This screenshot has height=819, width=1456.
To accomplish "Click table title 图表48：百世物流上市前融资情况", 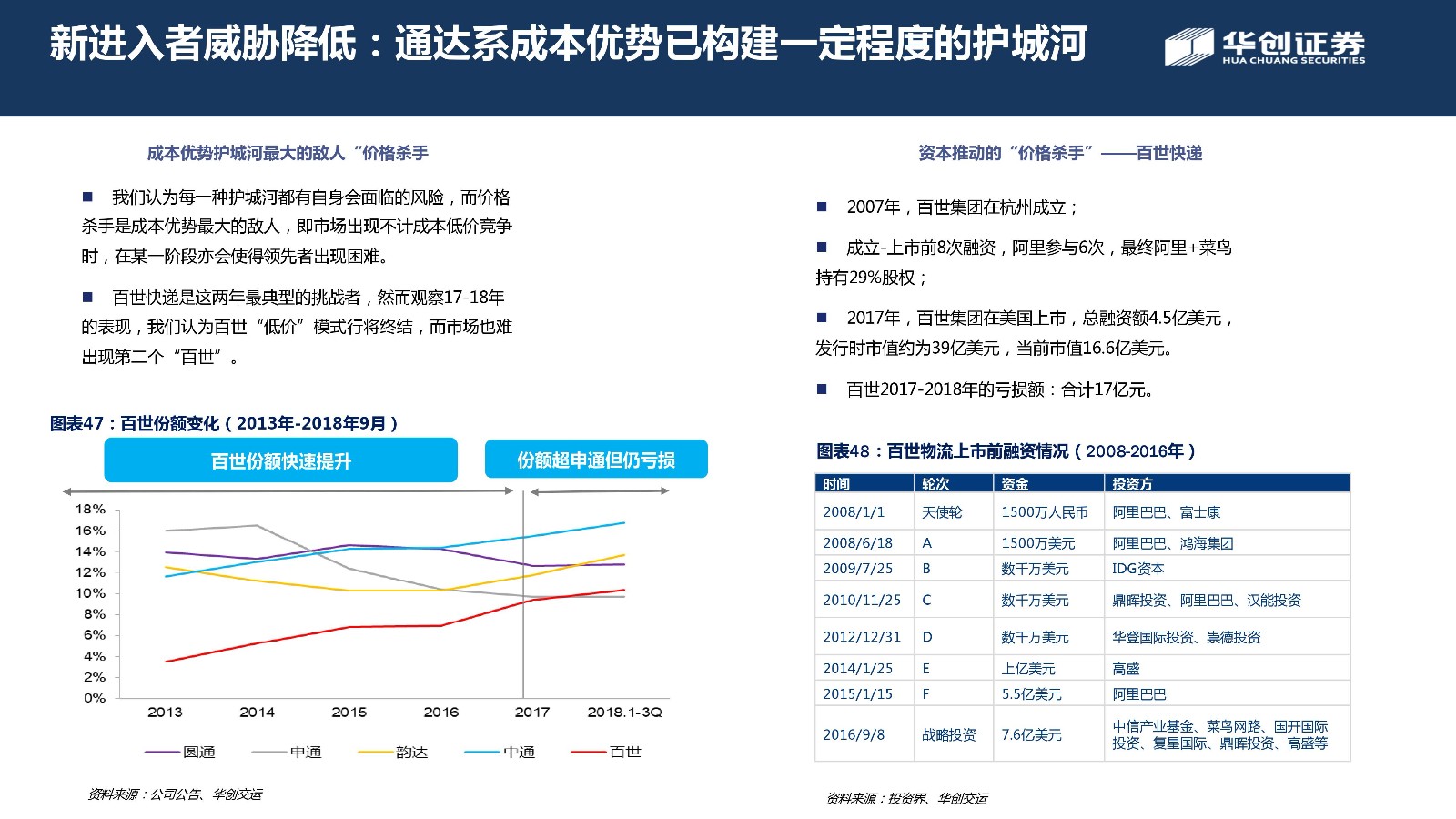I will 1006,450.
